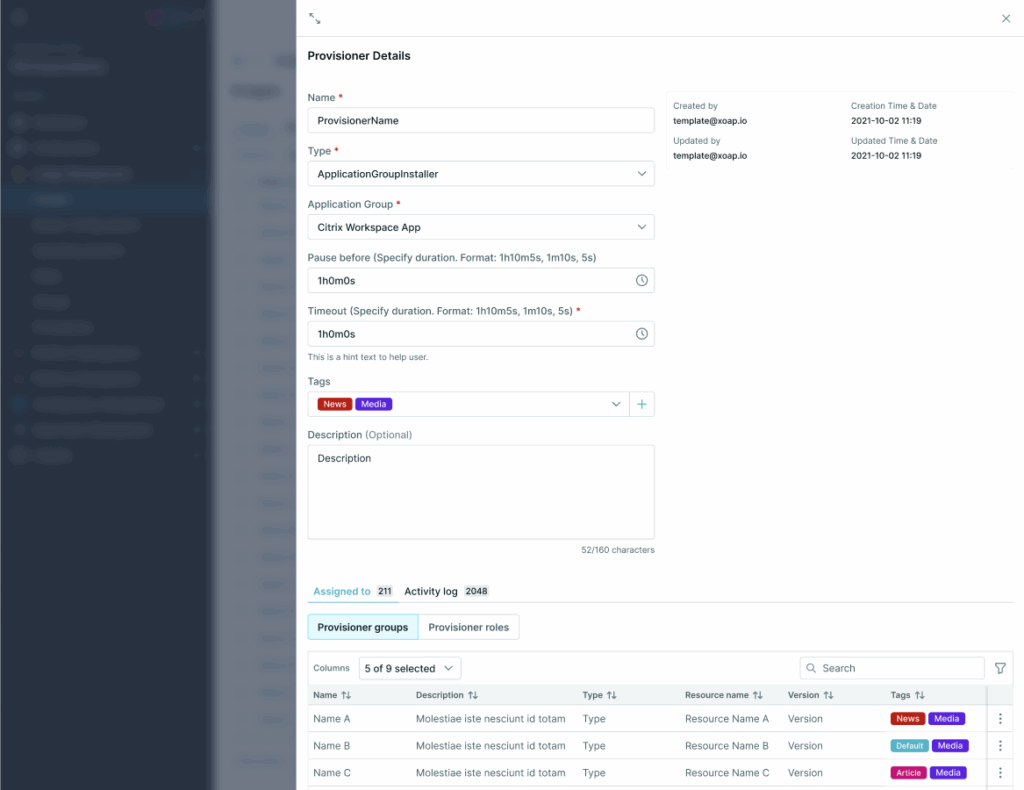The image size is (1024, 790).
Task: Open the kebab menu for Name A row
Action: click(x=1000, y=718)
